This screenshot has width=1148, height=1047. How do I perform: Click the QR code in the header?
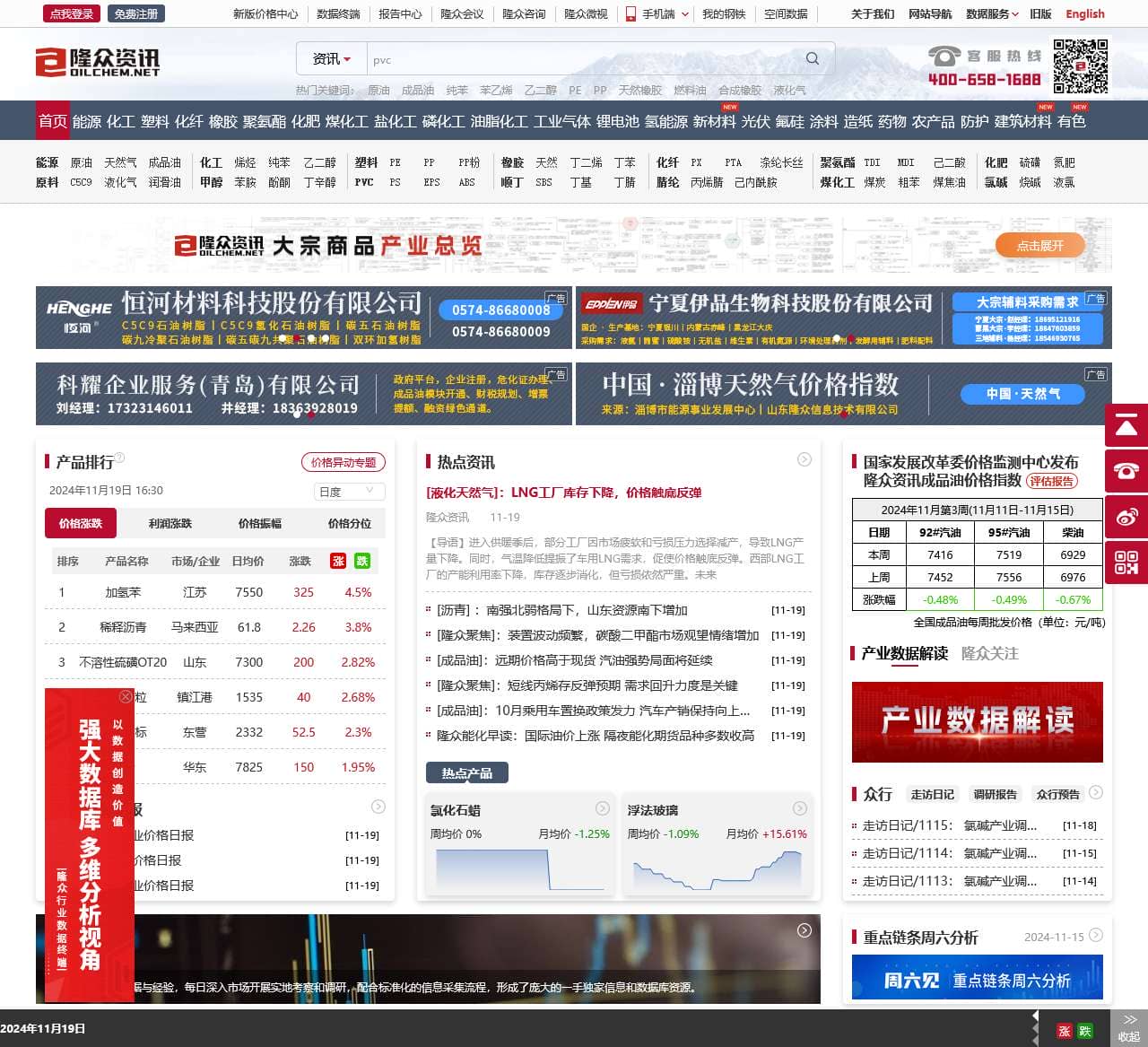(1080, 65)
